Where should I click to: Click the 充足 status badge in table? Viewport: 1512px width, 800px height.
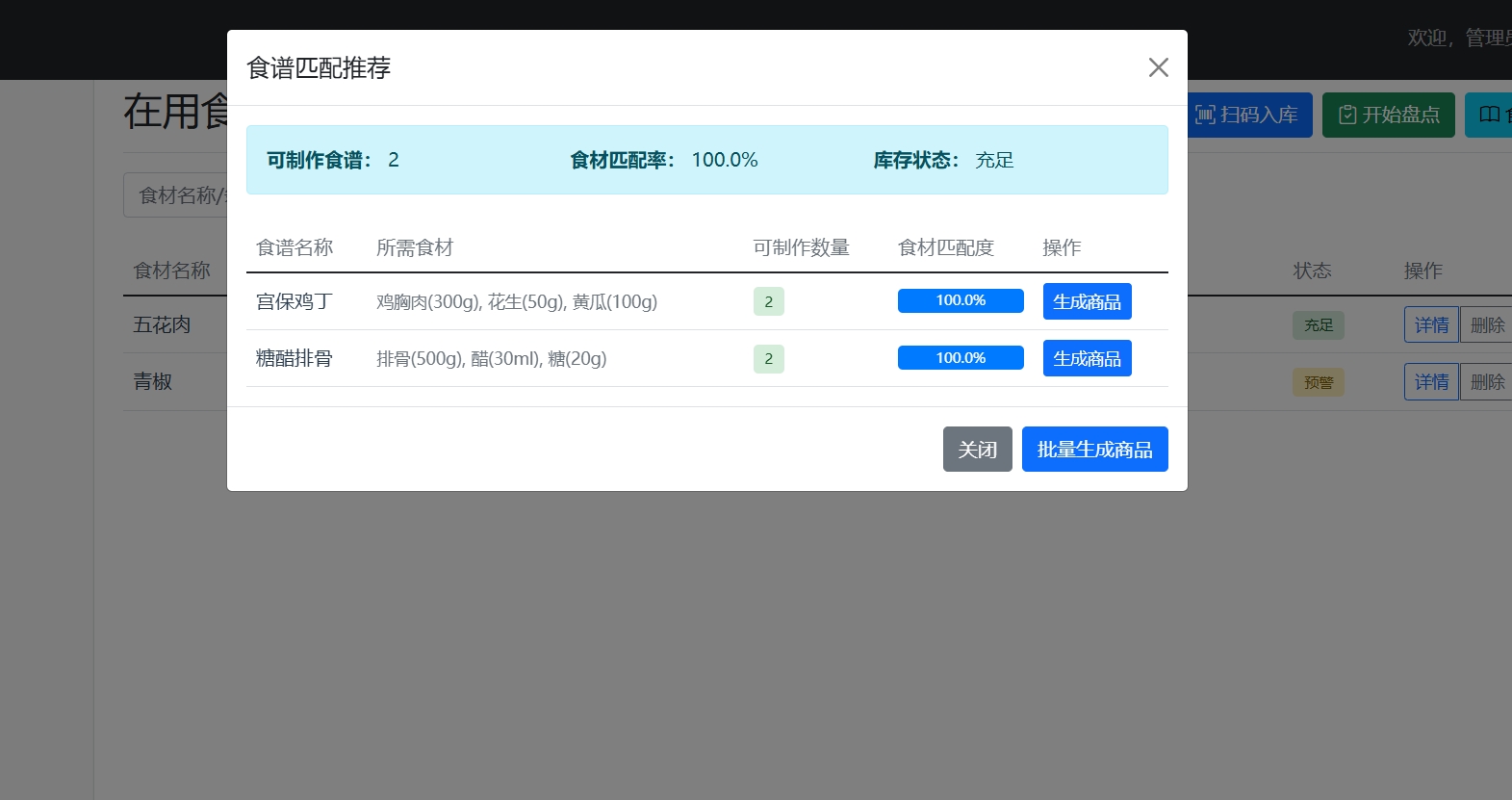(1318, 325)
